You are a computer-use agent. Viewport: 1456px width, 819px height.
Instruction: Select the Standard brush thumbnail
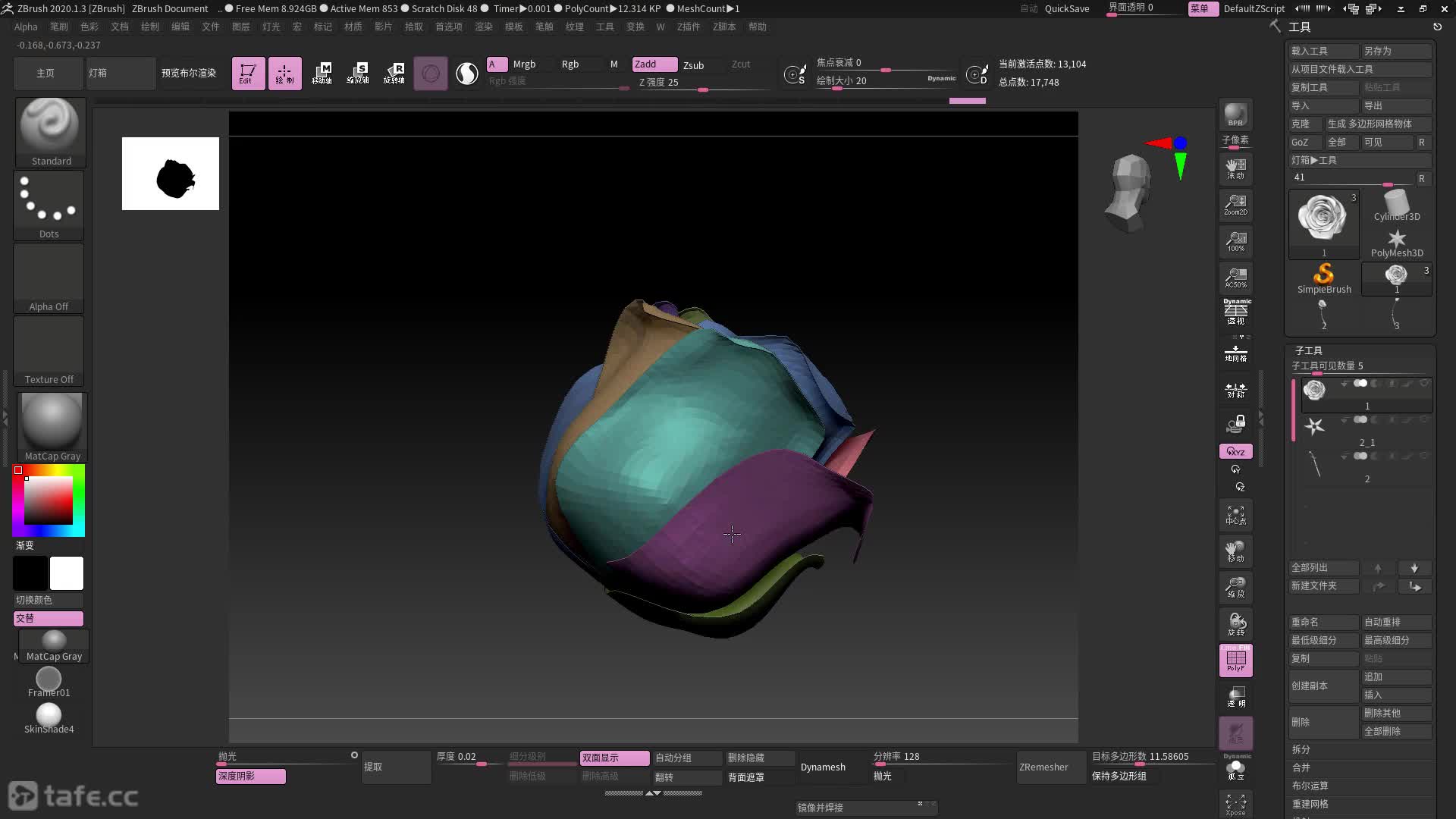[x=50, y=130]
